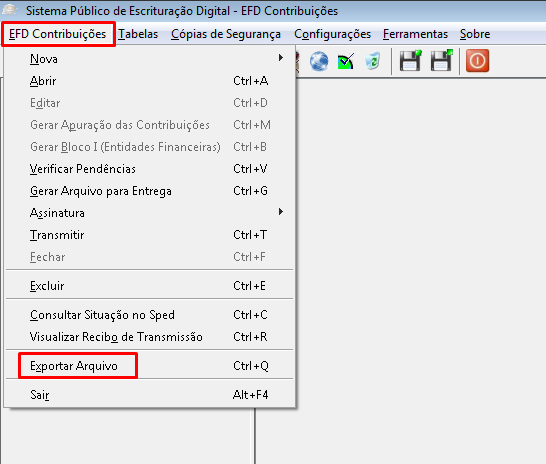Click the app icon in title bar

9,9
